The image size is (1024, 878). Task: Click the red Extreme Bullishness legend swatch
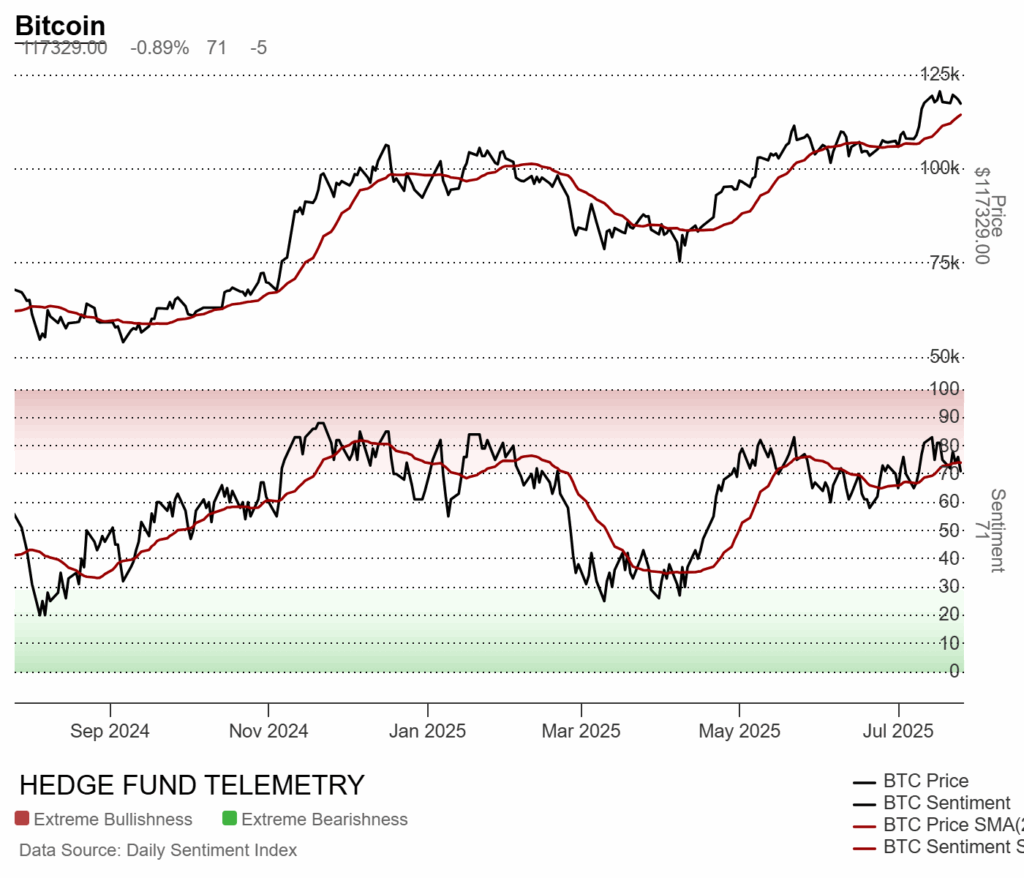click(22, 819)
